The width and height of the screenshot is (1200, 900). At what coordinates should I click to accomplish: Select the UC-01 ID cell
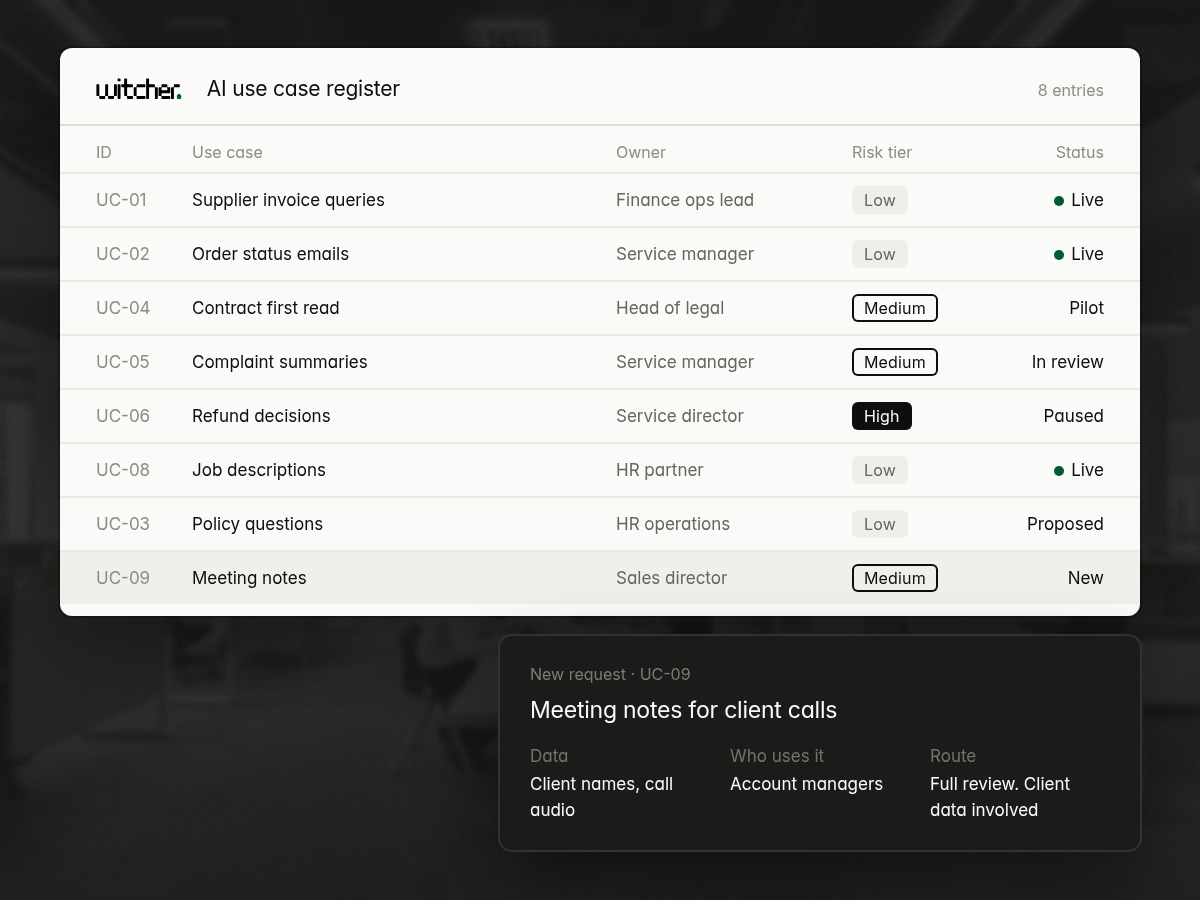[122, 200]
